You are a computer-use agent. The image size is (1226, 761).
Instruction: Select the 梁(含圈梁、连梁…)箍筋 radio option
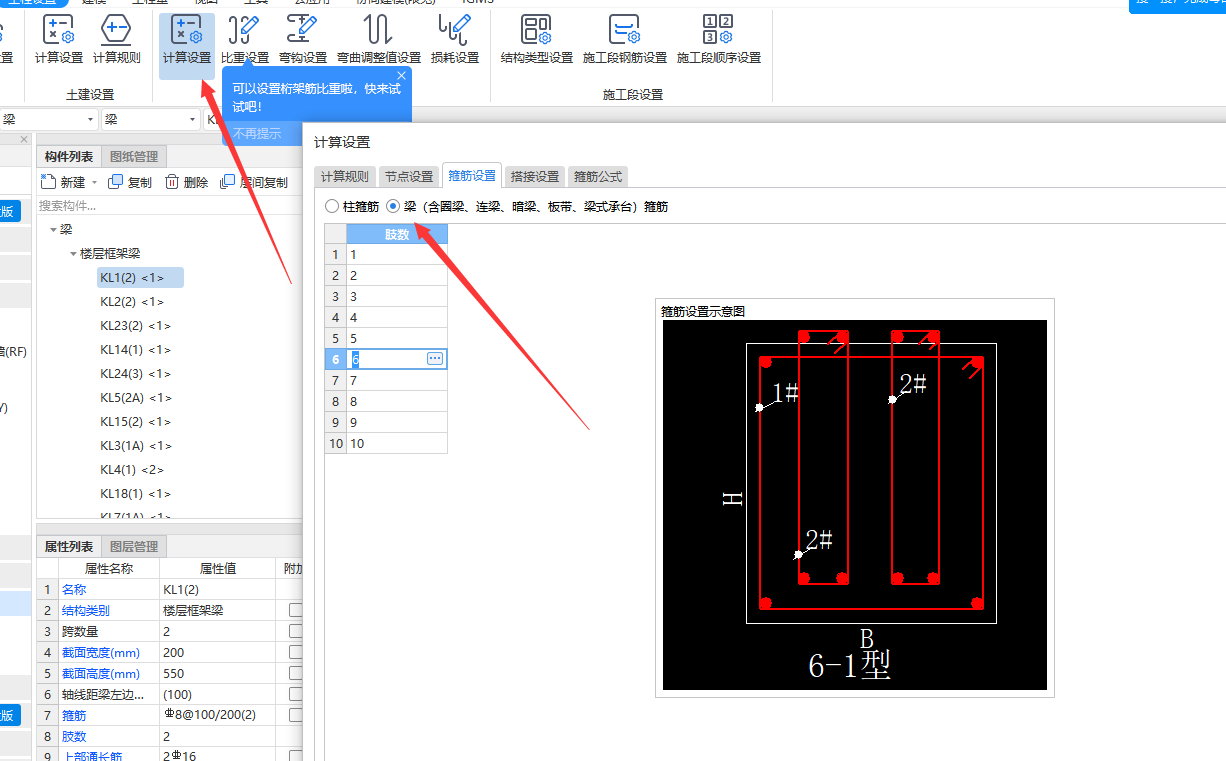(x=393, y=207)
